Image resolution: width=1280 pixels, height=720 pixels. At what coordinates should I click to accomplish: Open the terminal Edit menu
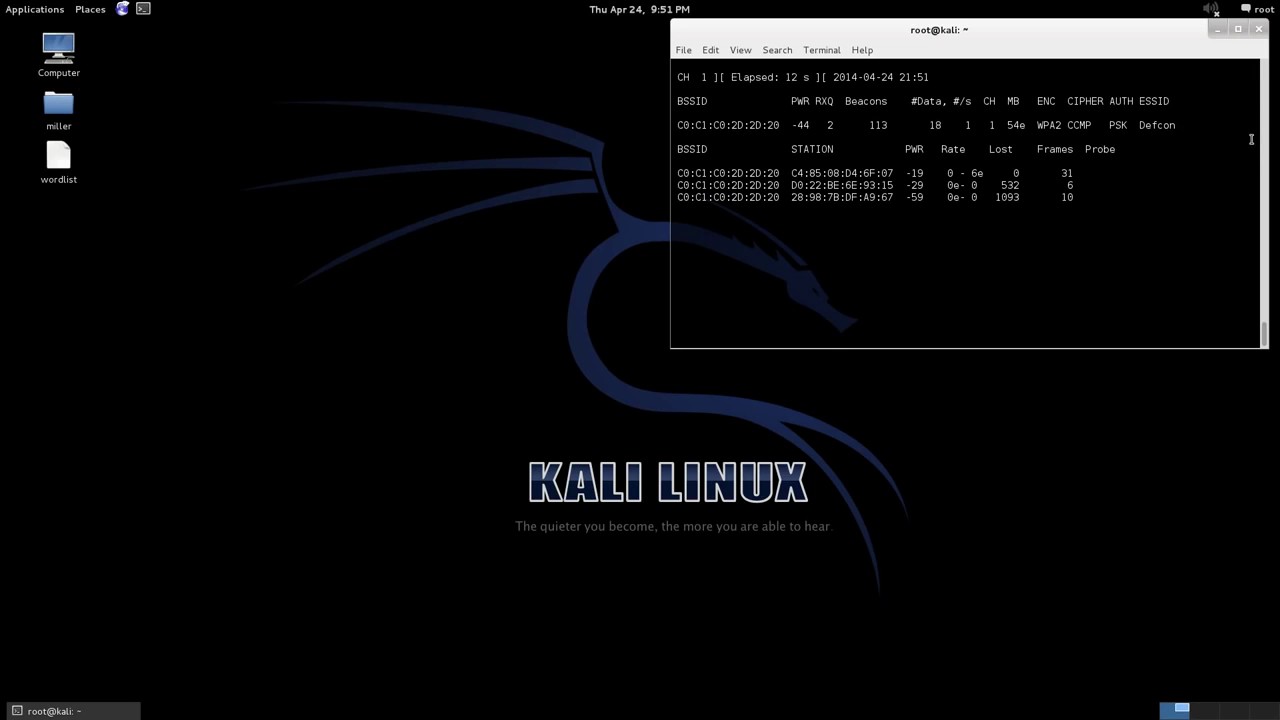pyautogui.click(x=710, y=50)
